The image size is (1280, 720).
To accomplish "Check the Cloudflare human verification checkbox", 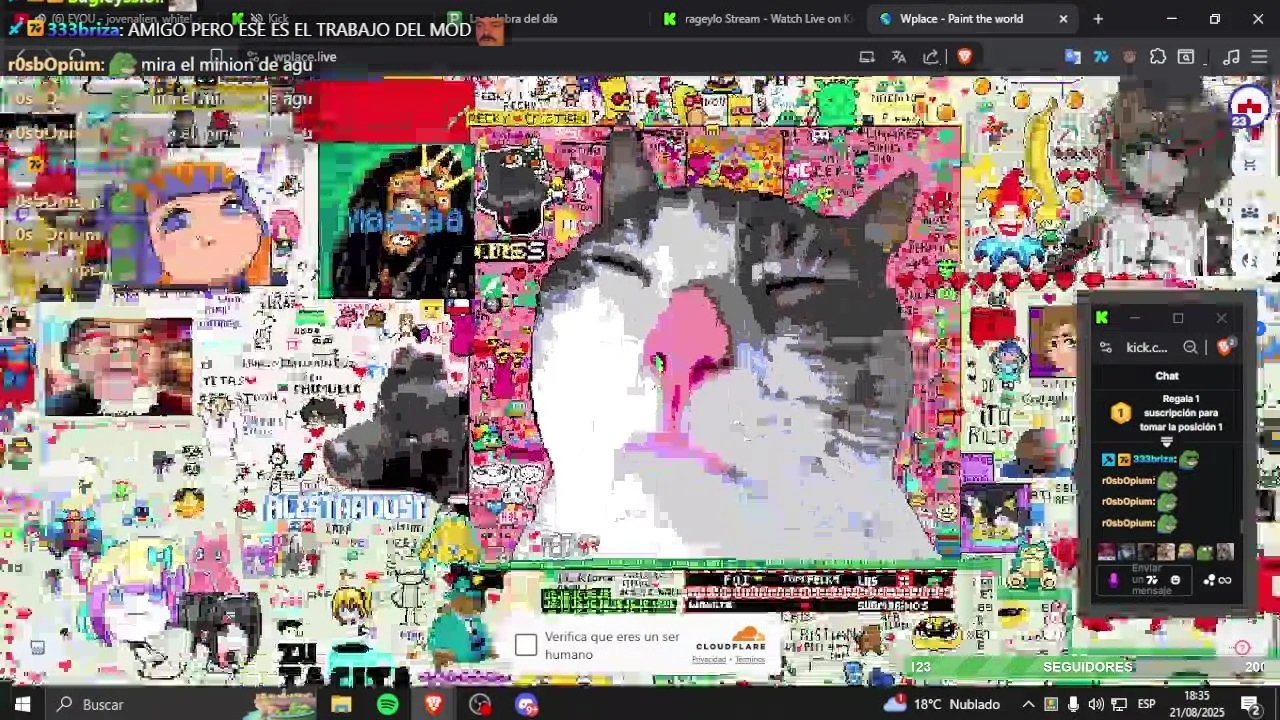I will (x=526, y=645).
